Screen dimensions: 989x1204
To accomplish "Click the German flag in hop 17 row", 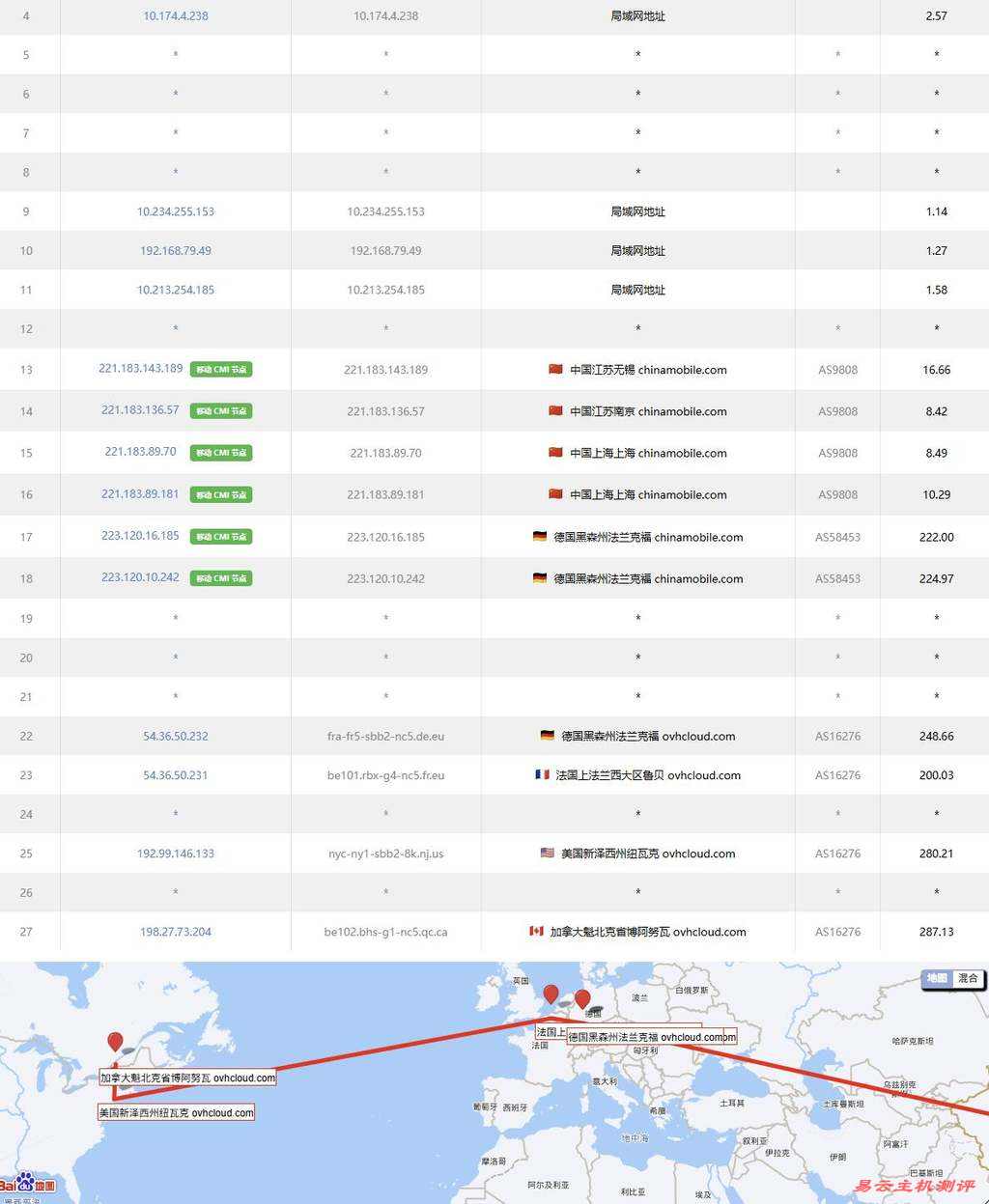I will click(540, 536).
